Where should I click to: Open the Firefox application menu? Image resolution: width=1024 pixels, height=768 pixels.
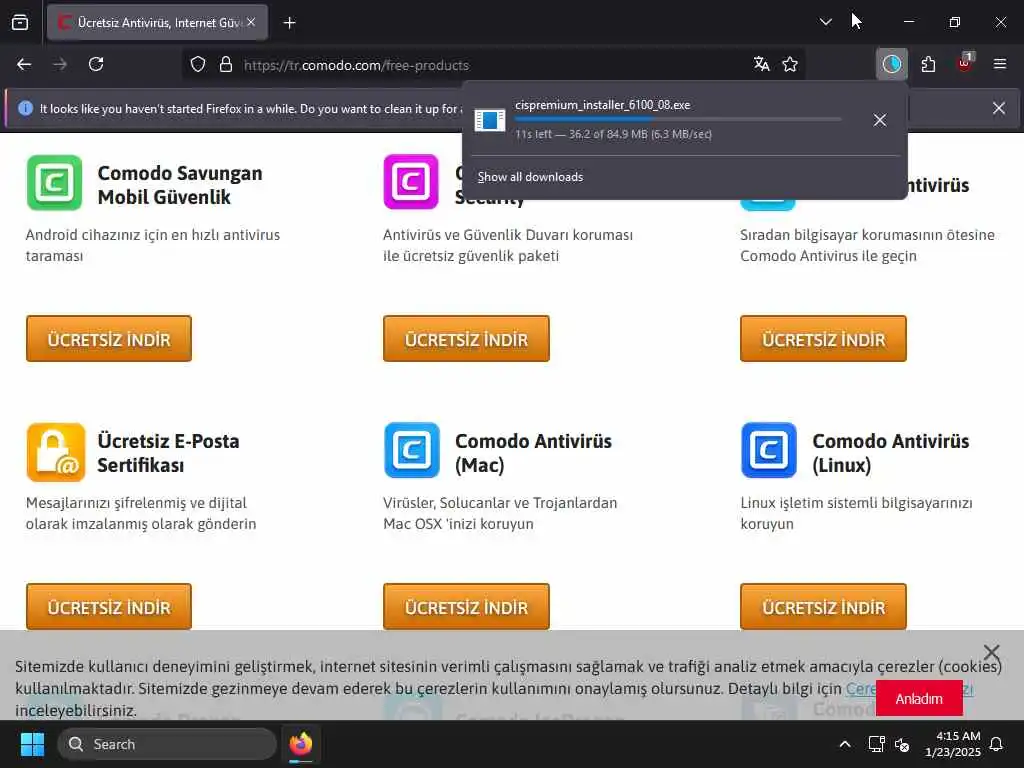1000,64
